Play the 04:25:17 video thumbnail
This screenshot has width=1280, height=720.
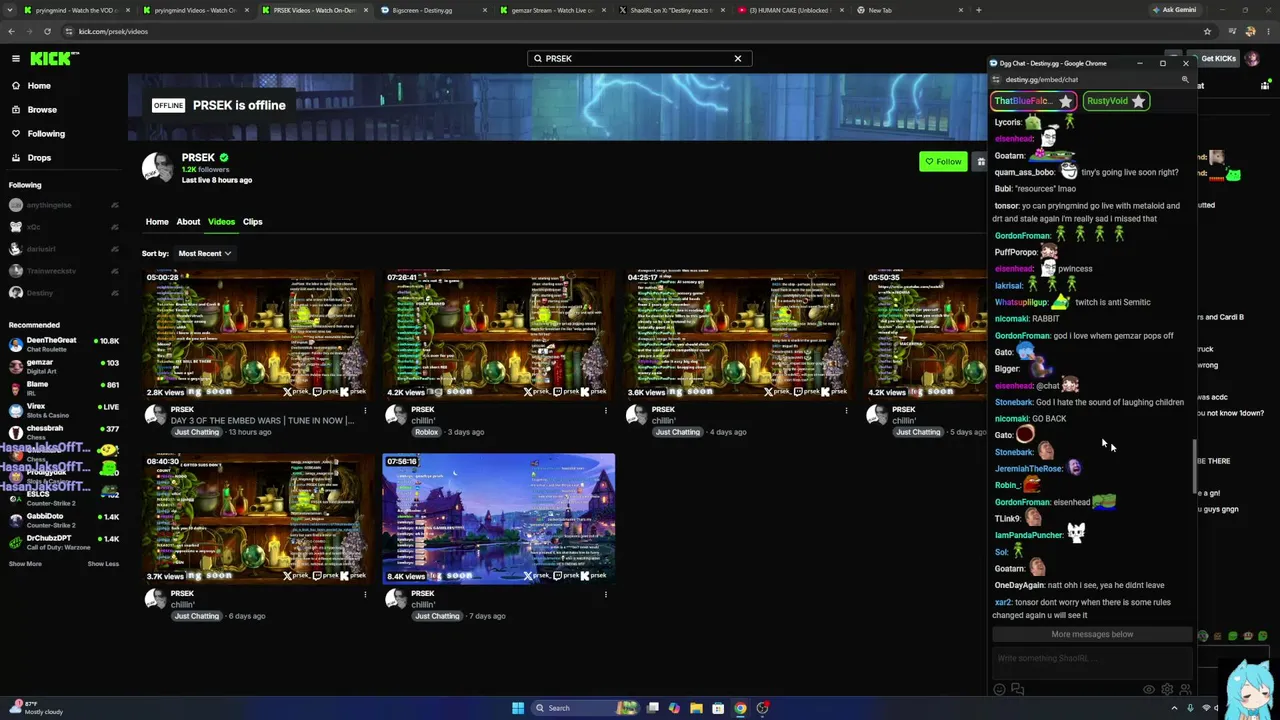(740, 334)
